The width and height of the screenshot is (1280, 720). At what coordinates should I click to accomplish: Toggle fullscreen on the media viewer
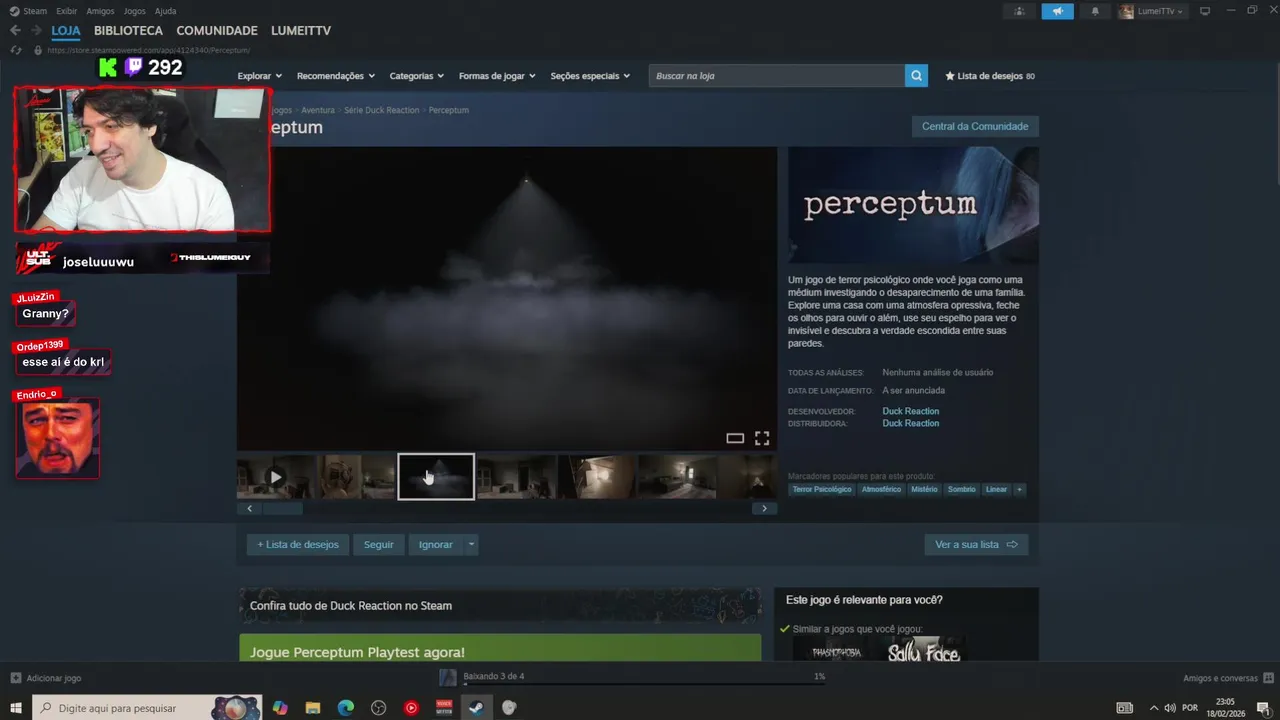click(762, 438)
